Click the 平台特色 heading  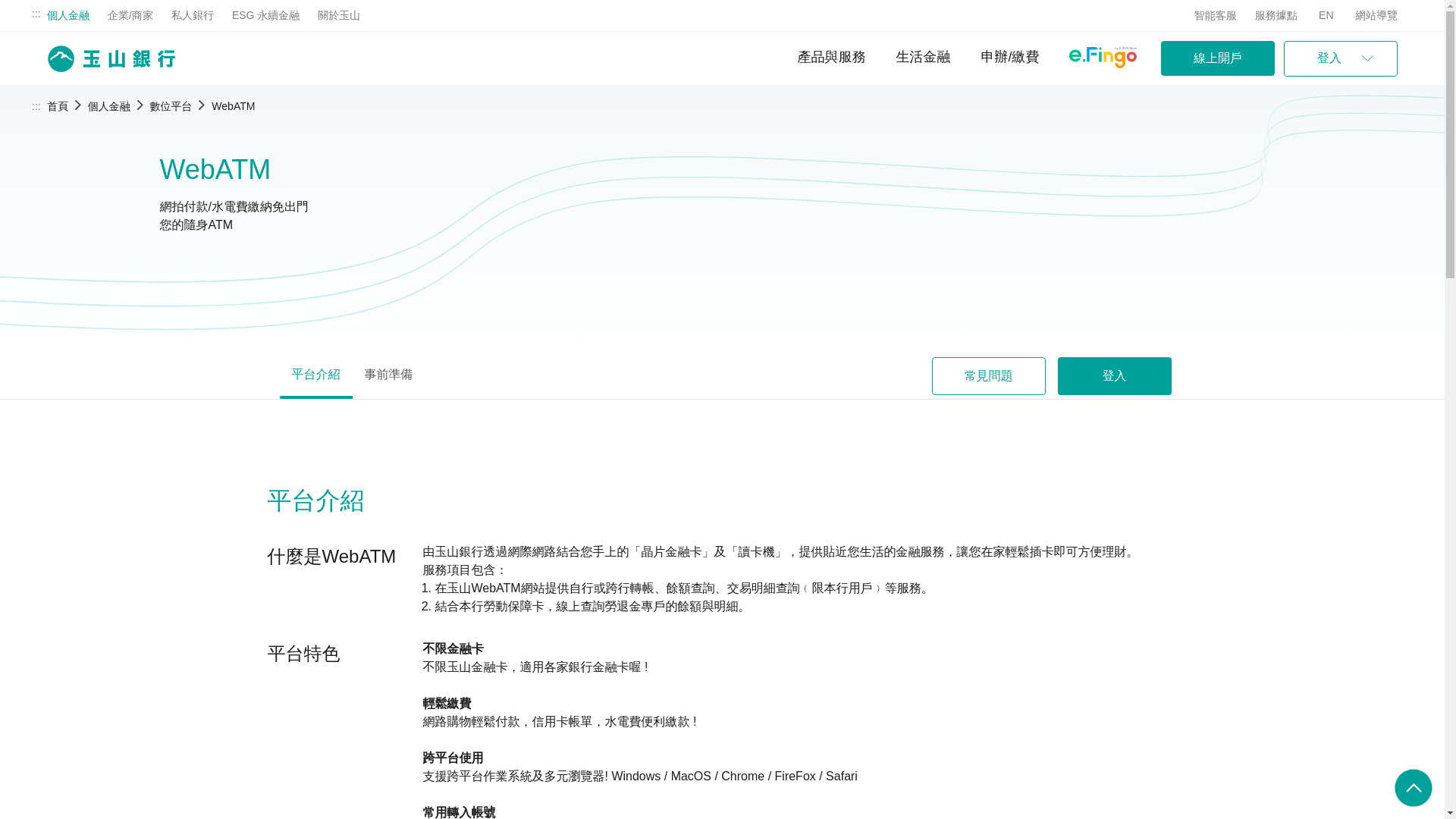point(303,654)
